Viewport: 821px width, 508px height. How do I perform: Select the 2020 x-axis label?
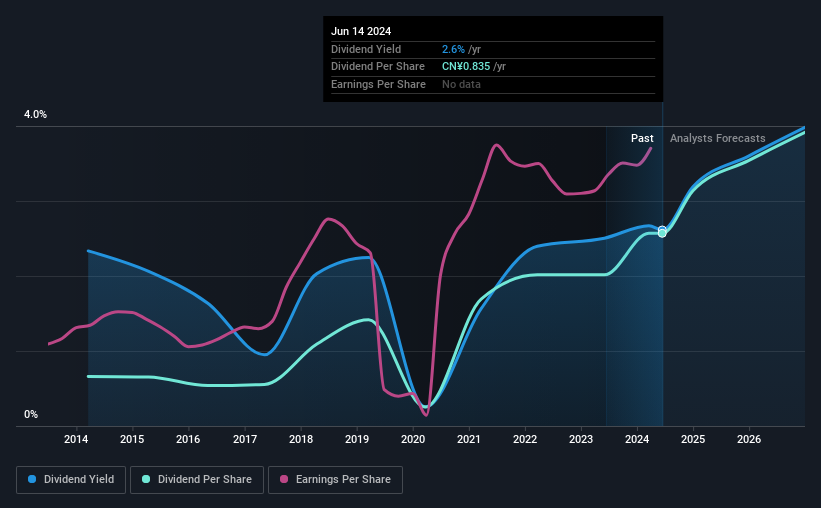click(x=413, y=439)
